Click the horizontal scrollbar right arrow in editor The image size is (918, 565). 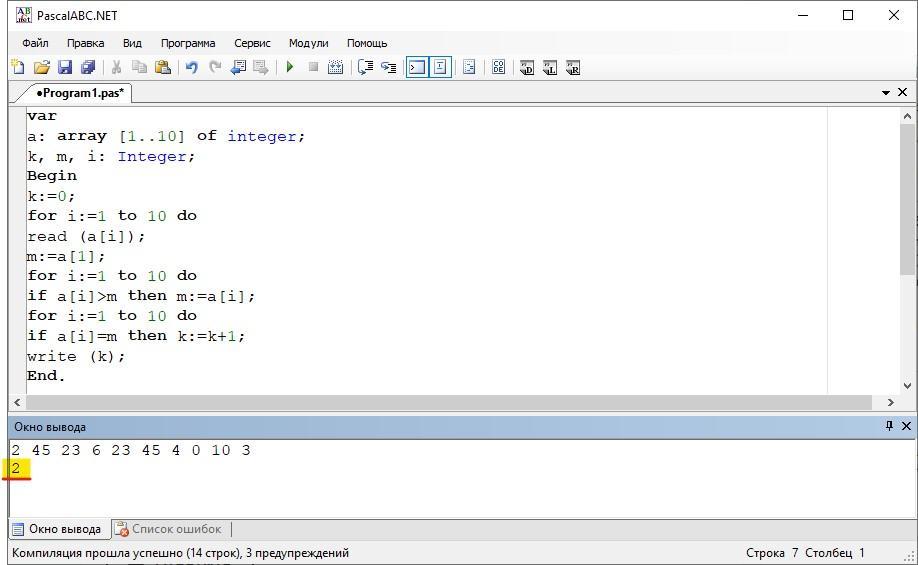(x=890, y=402)
